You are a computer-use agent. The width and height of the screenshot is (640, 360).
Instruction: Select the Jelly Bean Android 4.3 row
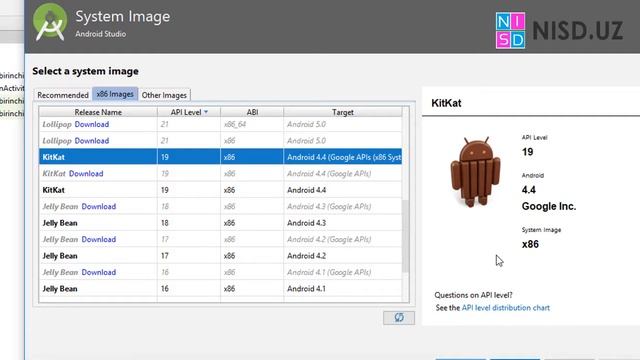pyautogui.click(x=220, y=223)
